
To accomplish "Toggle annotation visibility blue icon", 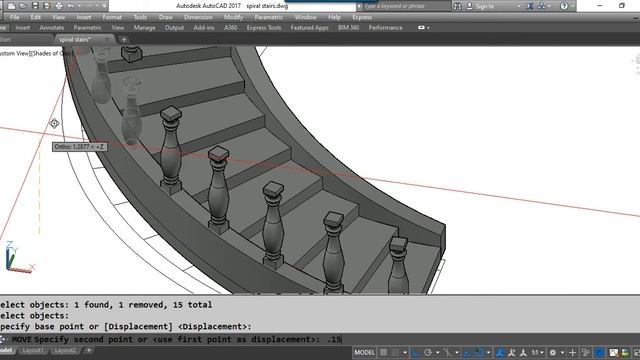I will click(500, 352).
